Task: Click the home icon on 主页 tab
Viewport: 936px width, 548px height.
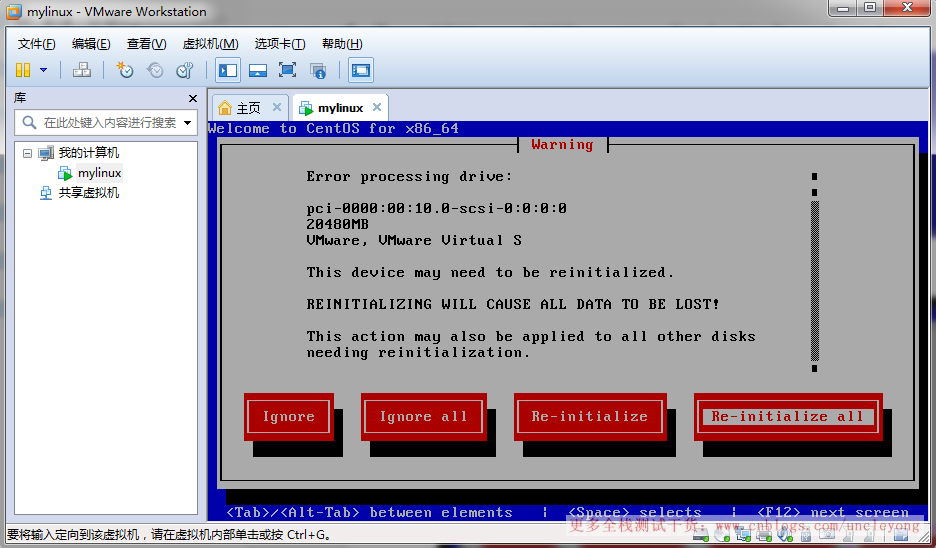Action: [x=225, y=108]
